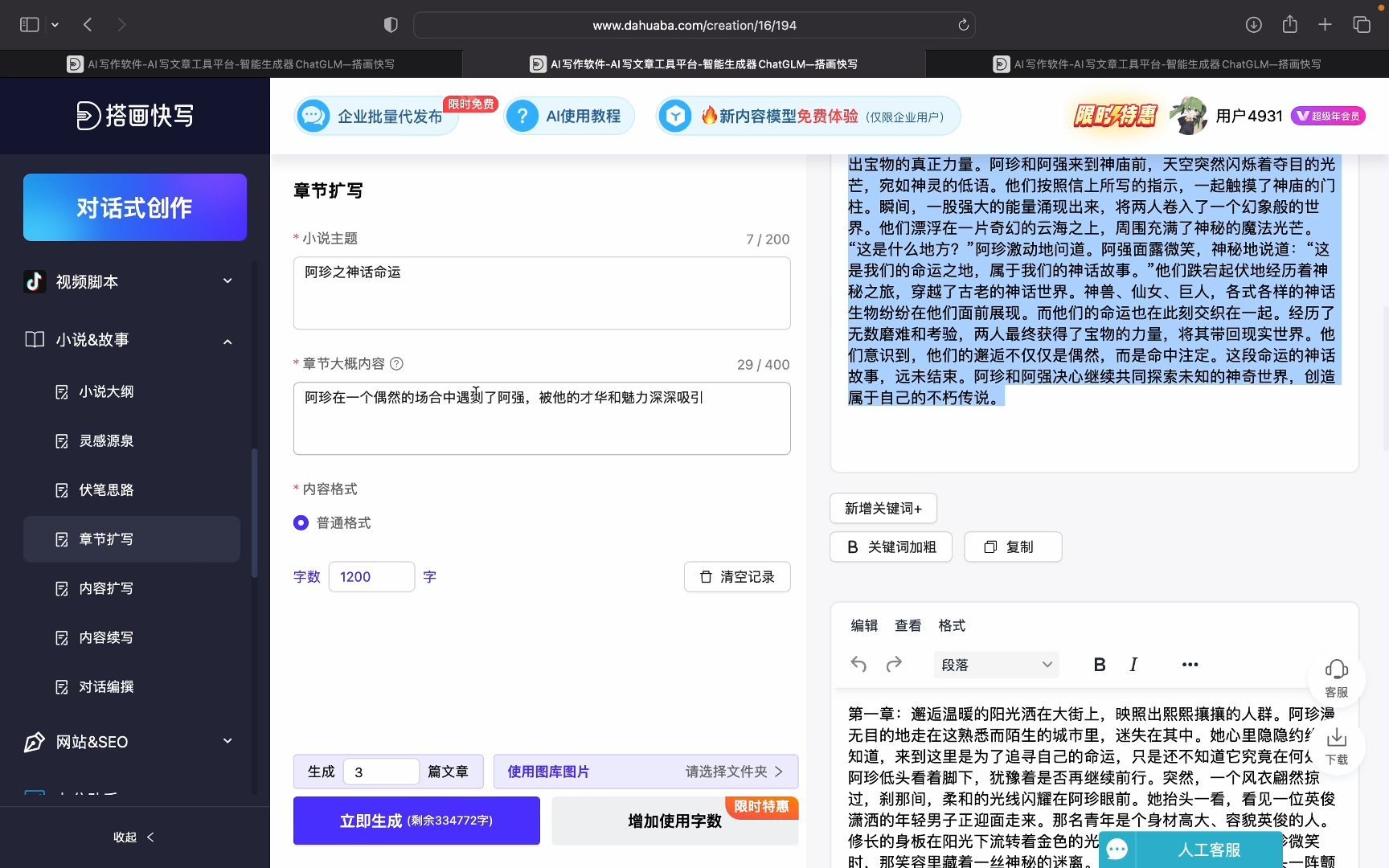This screenshot has width=1389, height=868.
Task: Open the Safari share icon
Action: 1290,24
